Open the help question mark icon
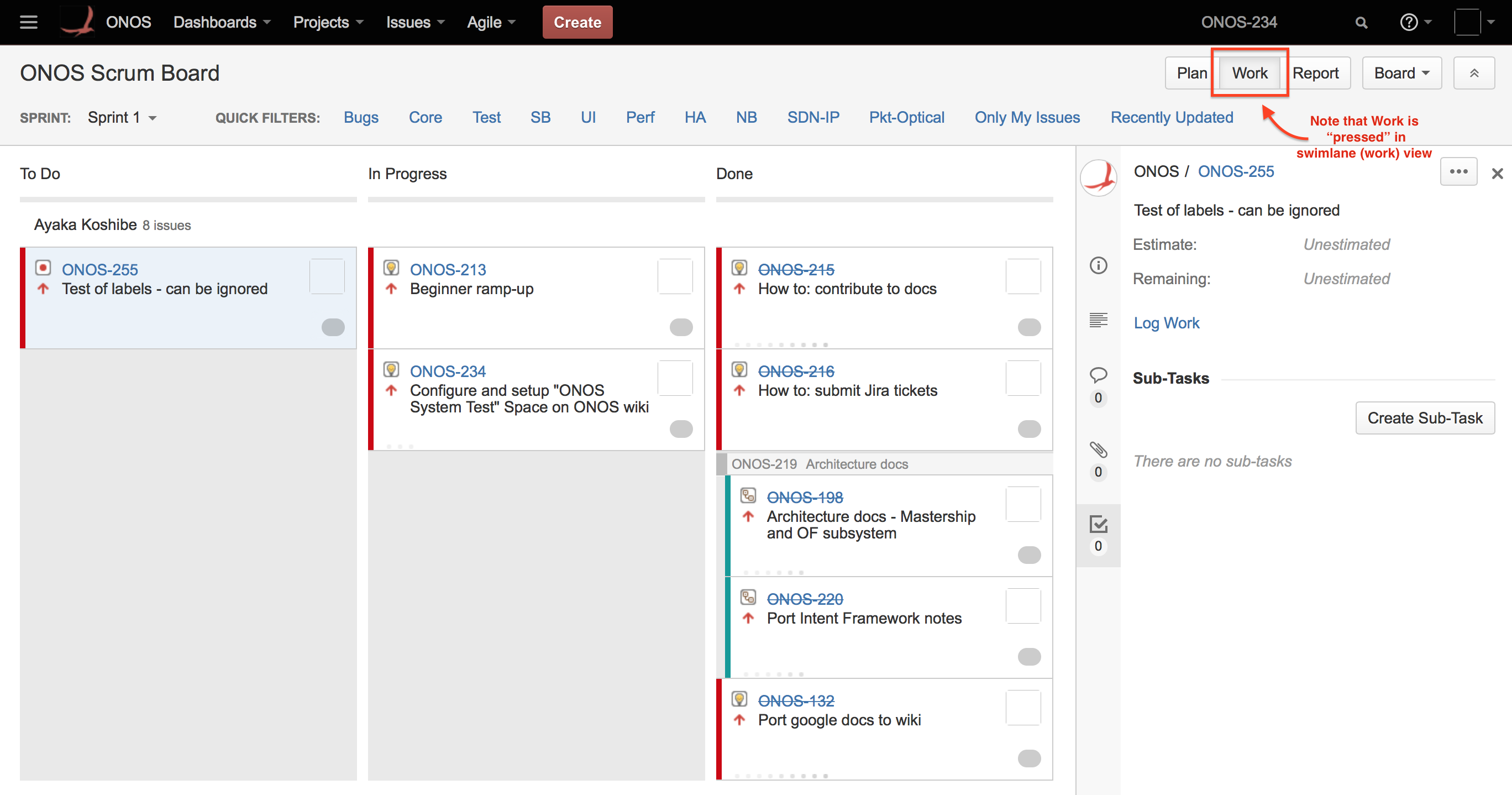Viewport: 1512px width, 795px height. coord(1409,22)
